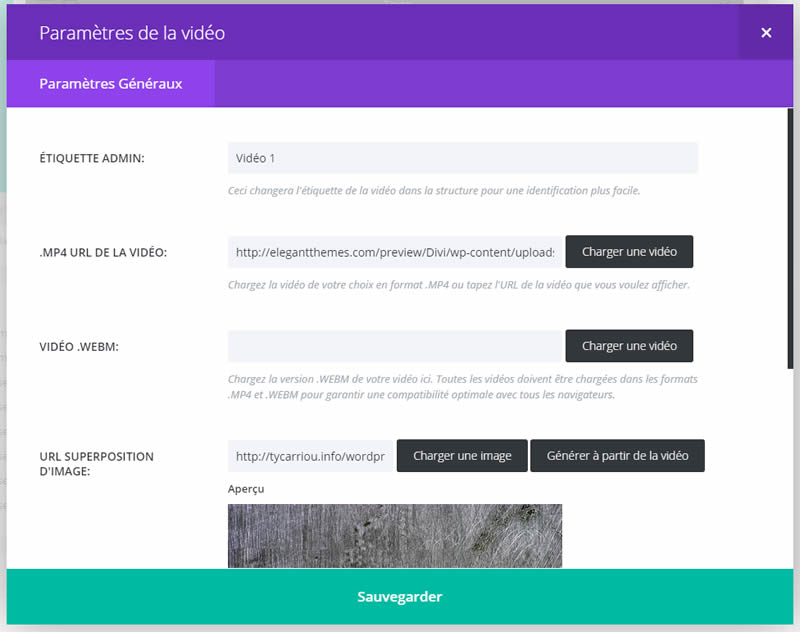This screenshot has height=632, width=800.
Task: Click the URL SUPERPOSITION D'IMAGE label
Action: point(96,464)
